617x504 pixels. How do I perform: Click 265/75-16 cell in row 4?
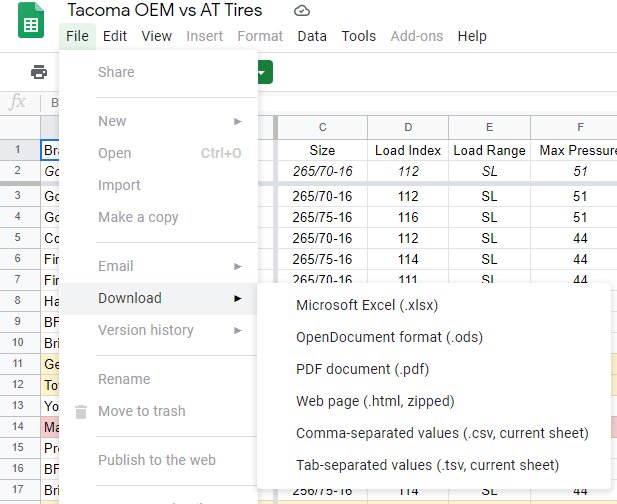323,217
